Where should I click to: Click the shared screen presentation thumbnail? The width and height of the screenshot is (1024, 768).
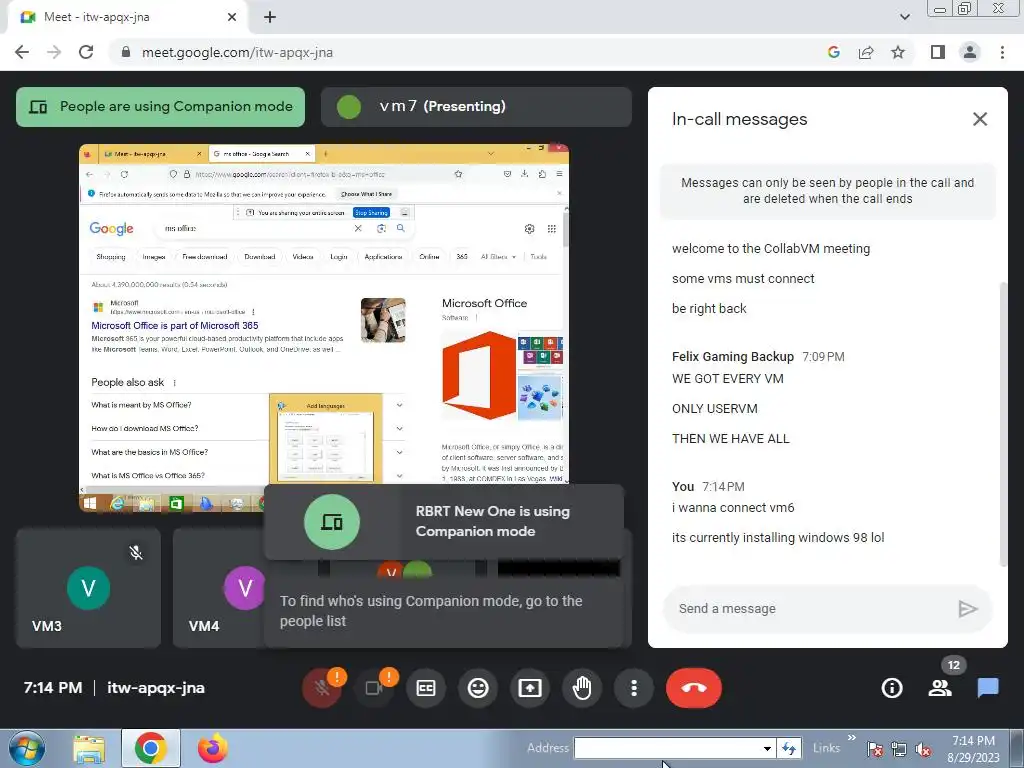pyautogui.click(x=324, y=328)
